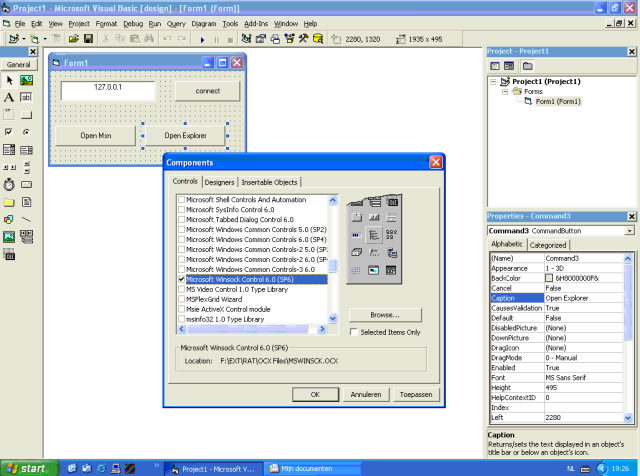This screenshot has height=476, width=640.
Task: Check Microsoft Tabbed Dialog Control 6.0
Action: pyautogui.click(x=182, y=220)
